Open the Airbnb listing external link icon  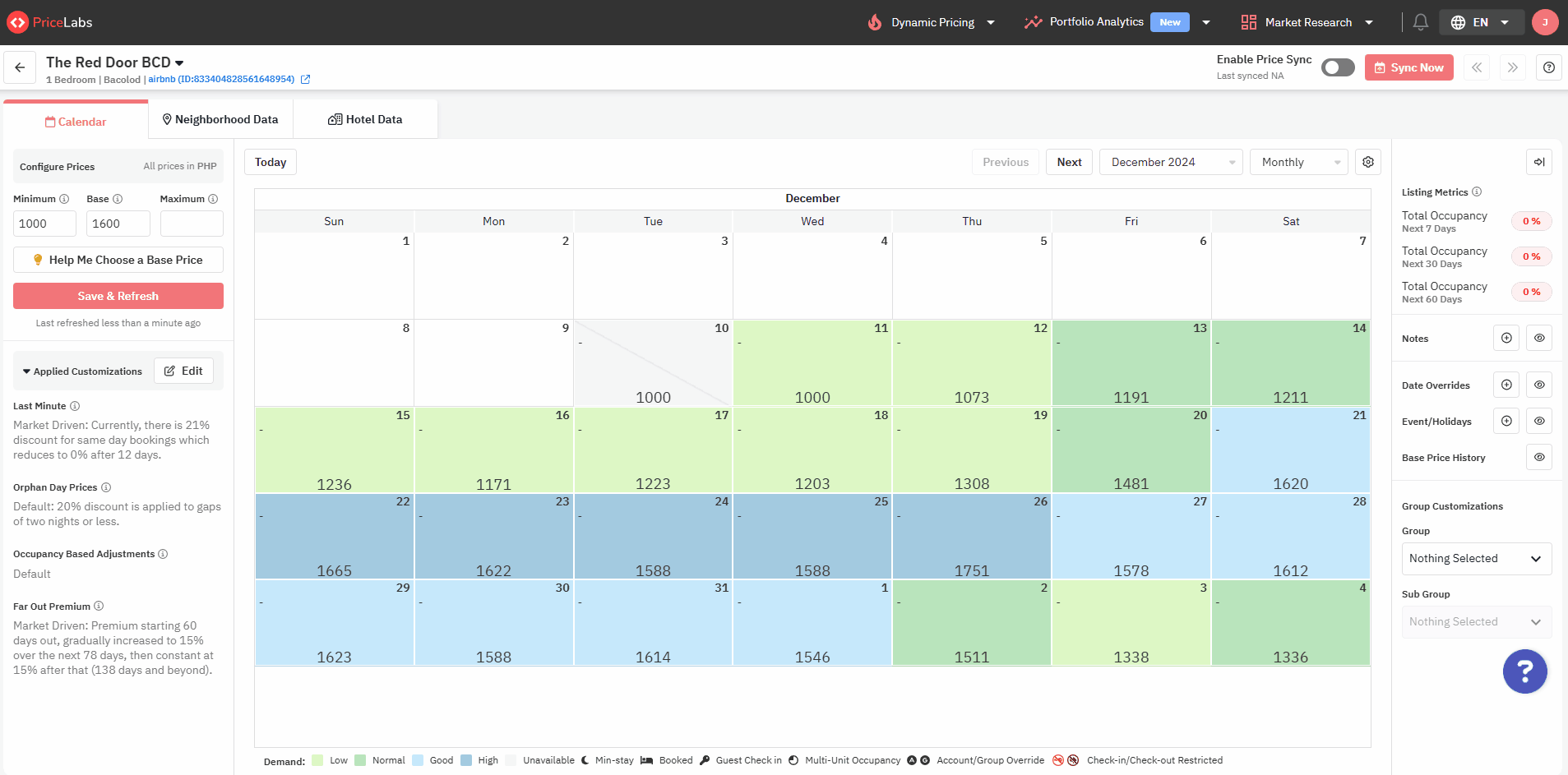pyautogui.click(x=306, y=80)
